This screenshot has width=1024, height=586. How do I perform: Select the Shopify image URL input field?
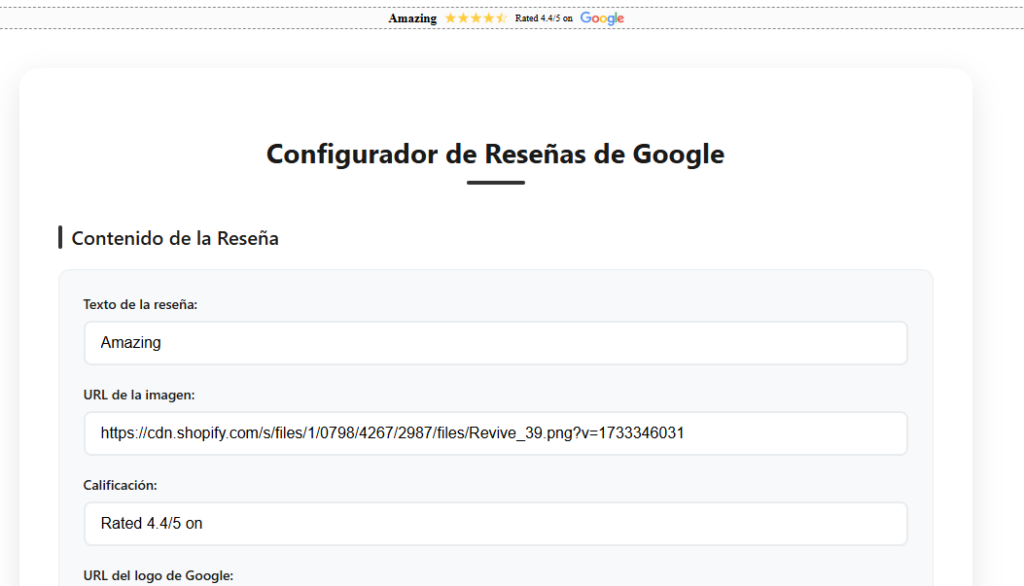pyautogui.click(x=496, y=433)
